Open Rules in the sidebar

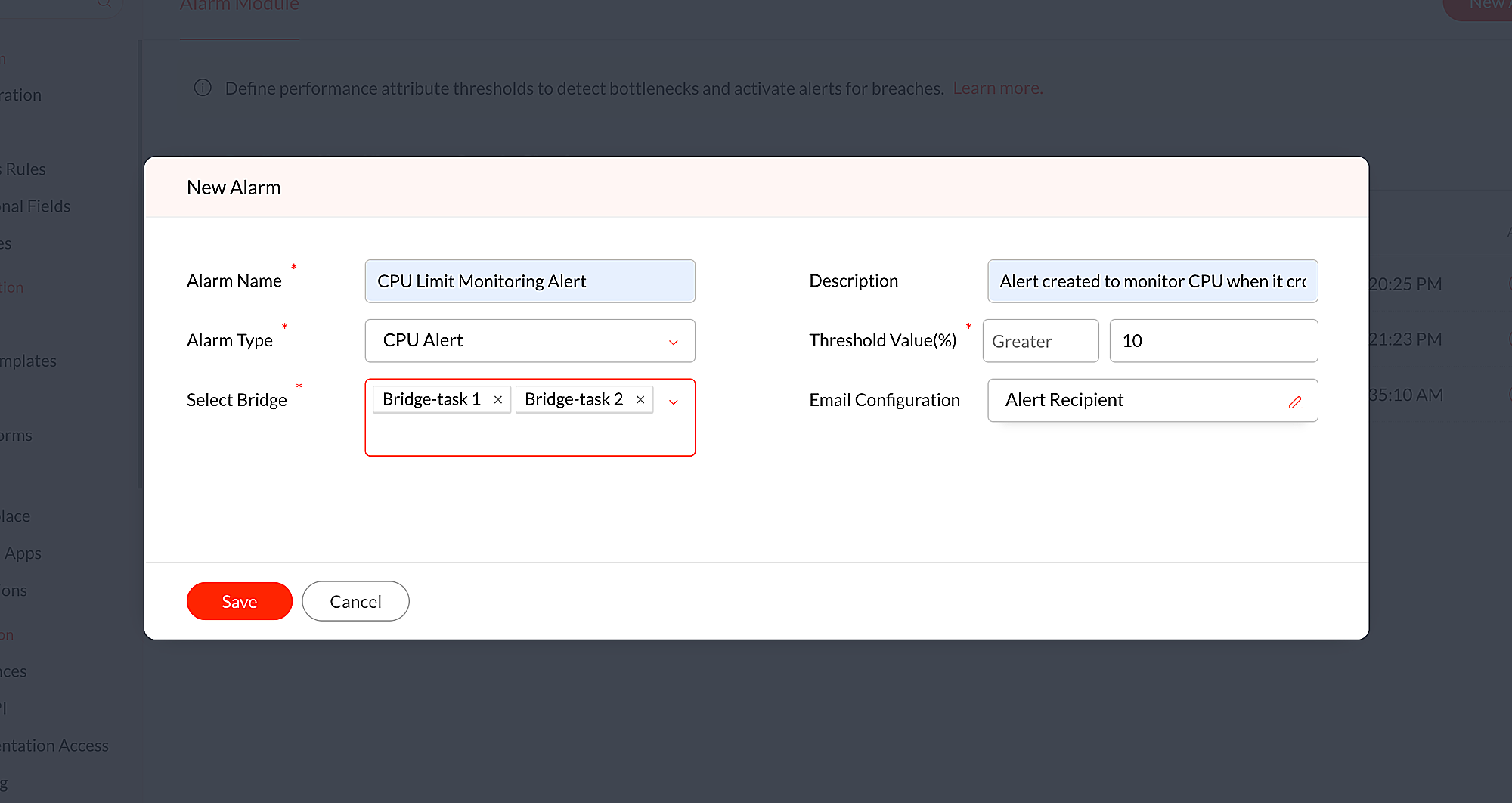tap(25, 169)
